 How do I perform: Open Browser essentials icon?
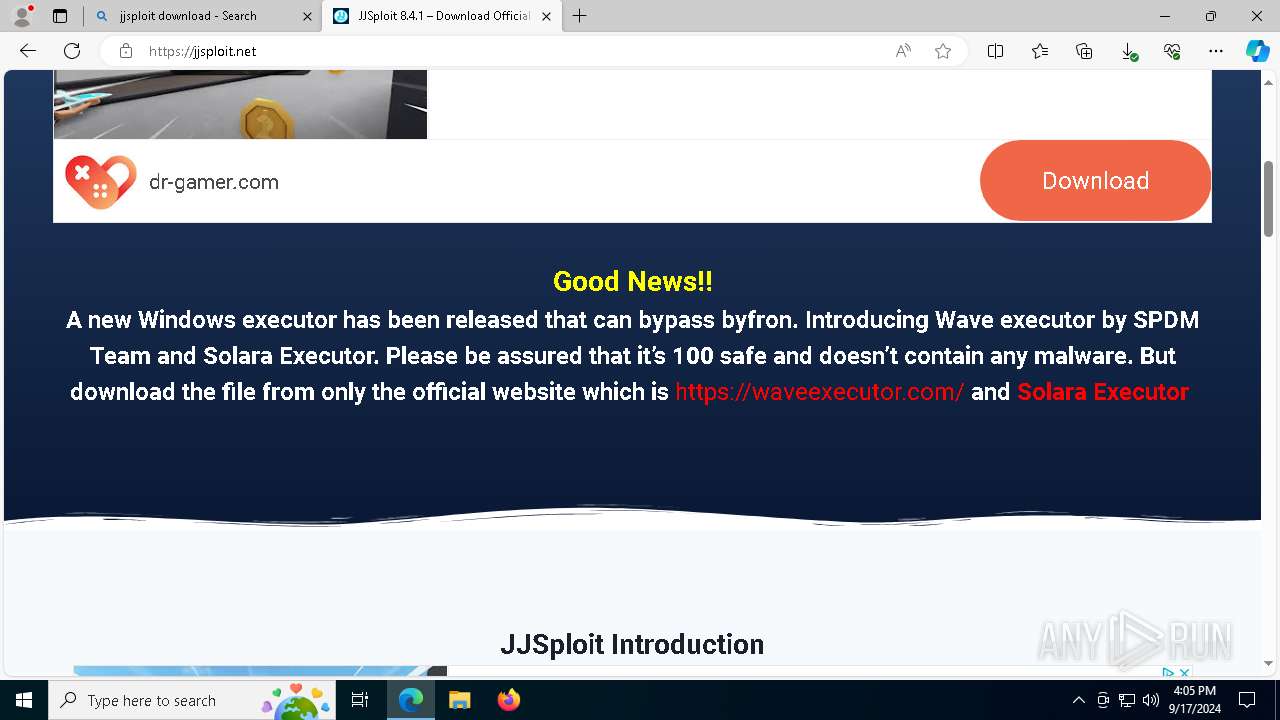point(1172,51)
